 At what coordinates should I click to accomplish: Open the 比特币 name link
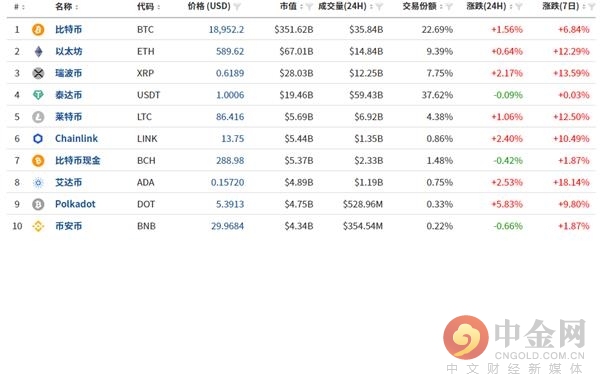[x=68, y=29]
